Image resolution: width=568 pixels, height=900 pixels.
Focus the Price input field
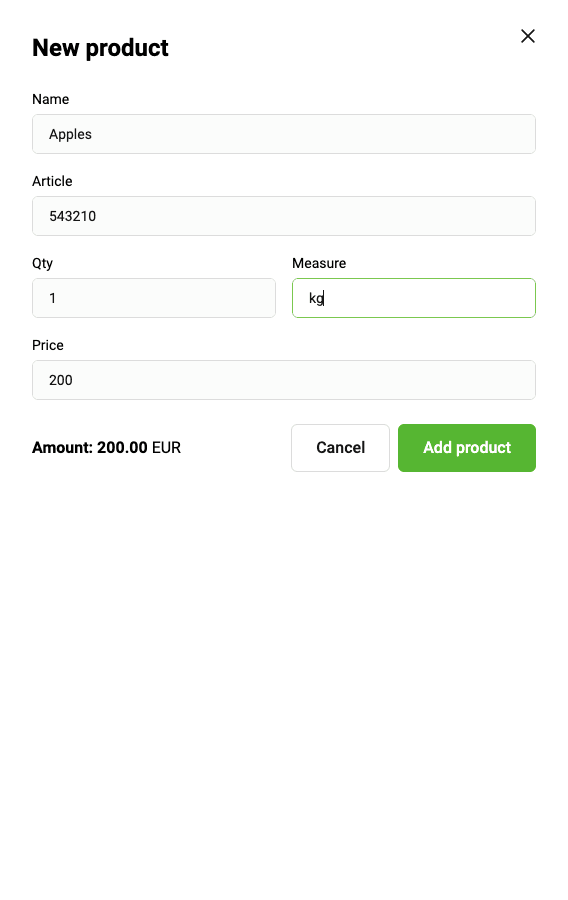coord(284,381)
